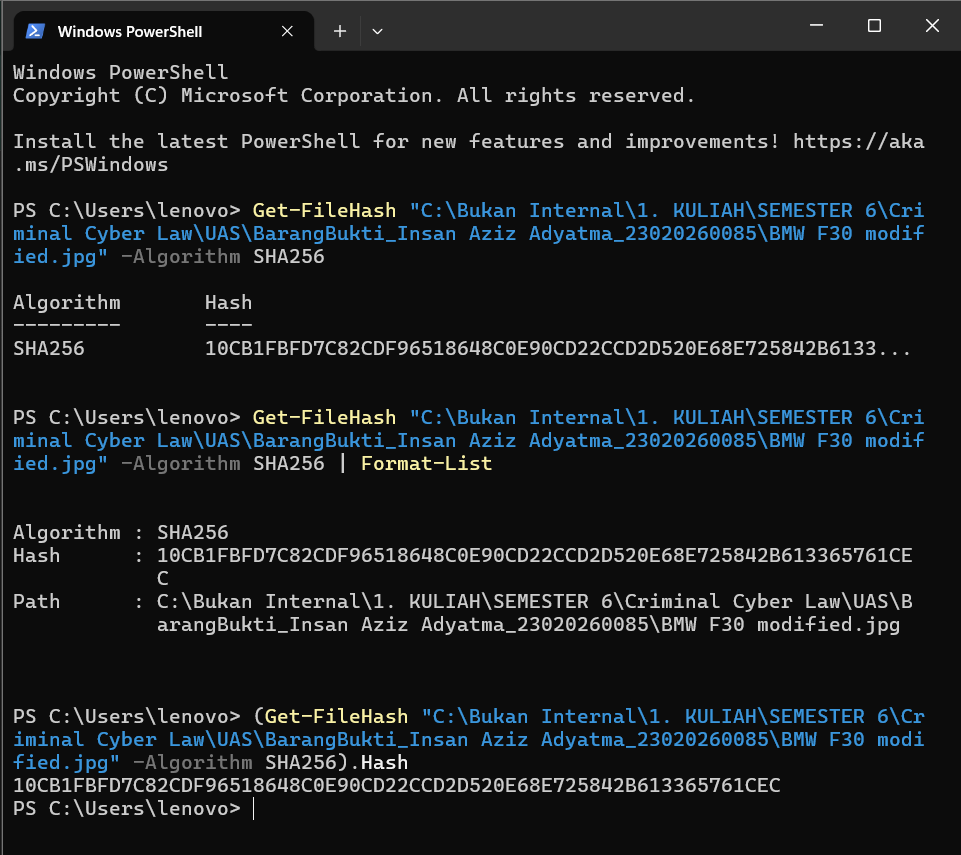
Task: Close the PowerShell window
Action: click(x=932, y=26)
